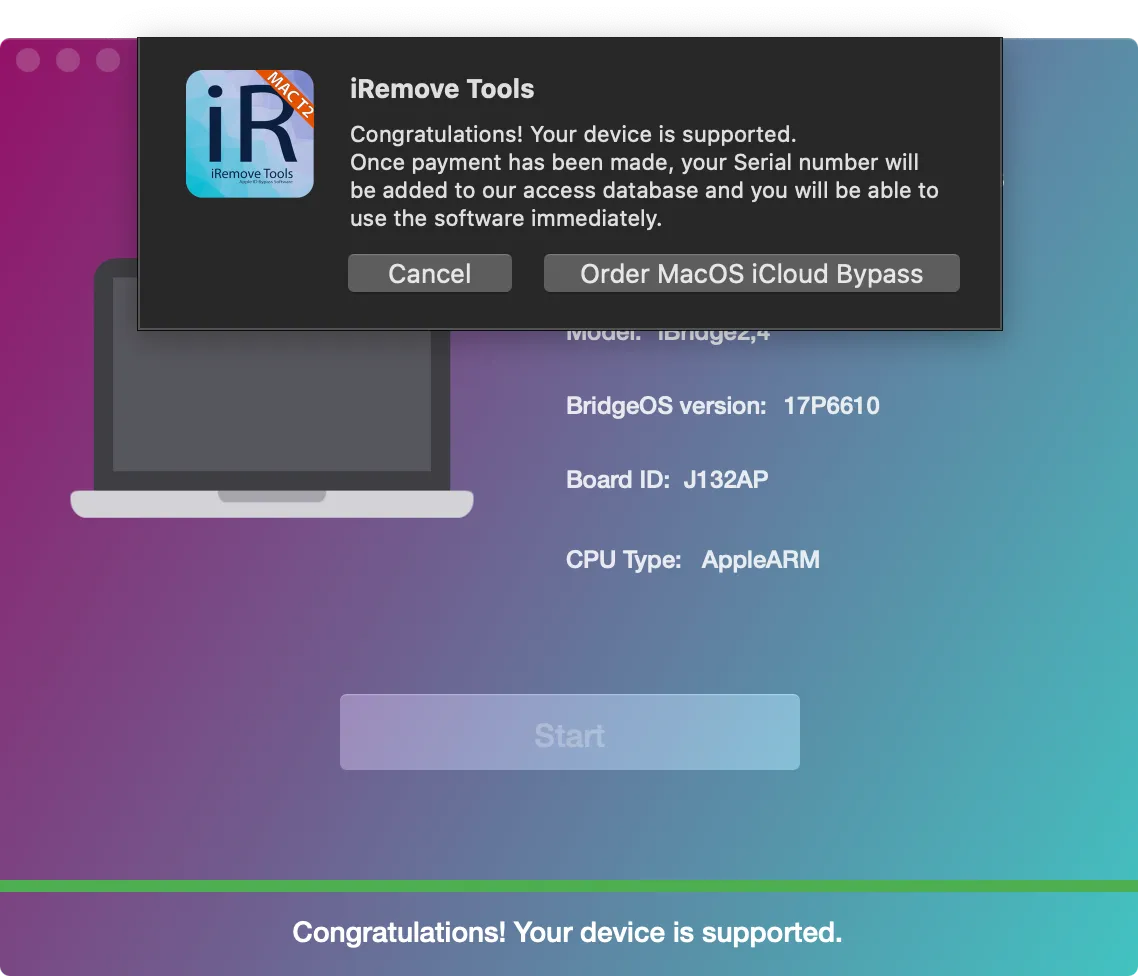
Task: Click the BridgeOS version label
Action: pos(666,406)
